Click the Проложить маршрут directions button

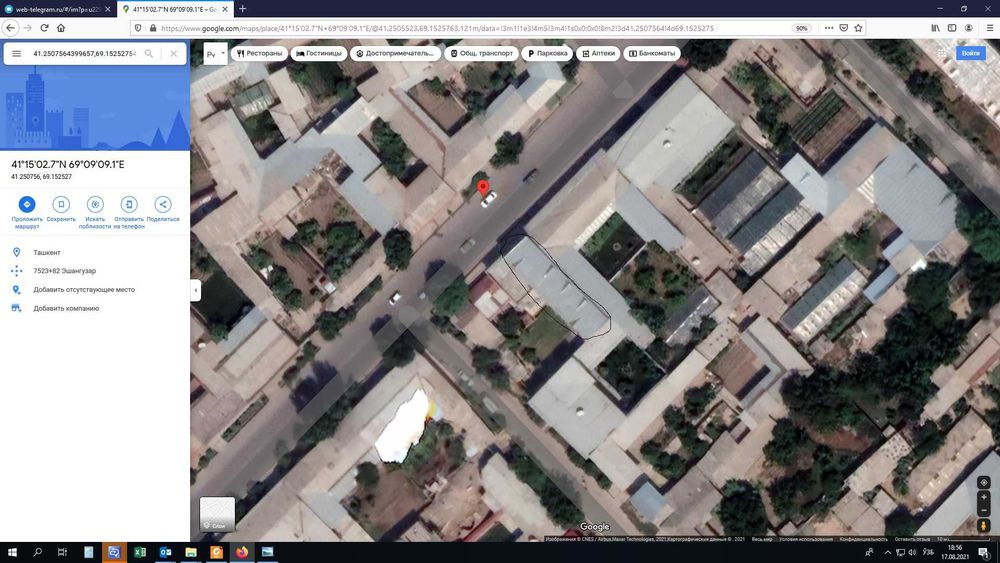pos(27,204)
